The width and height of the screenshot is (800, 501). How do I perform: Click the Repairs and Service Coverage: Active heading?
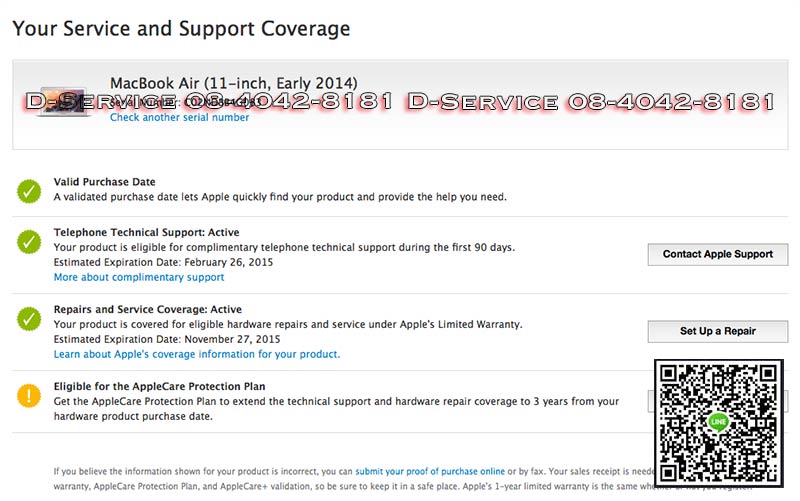click(x=147, y=310)
